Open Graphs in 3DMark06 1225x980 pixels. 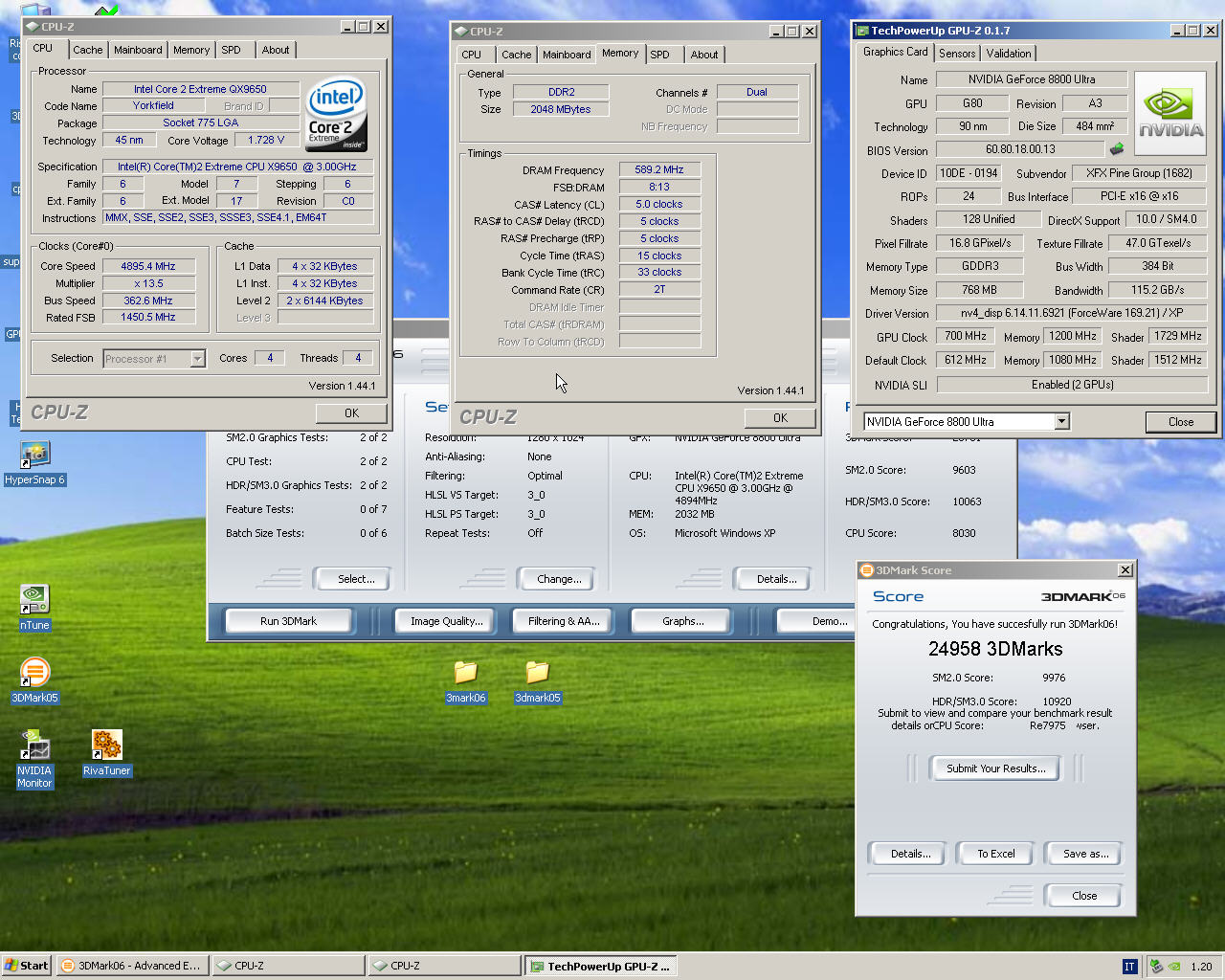click(682, 621)
